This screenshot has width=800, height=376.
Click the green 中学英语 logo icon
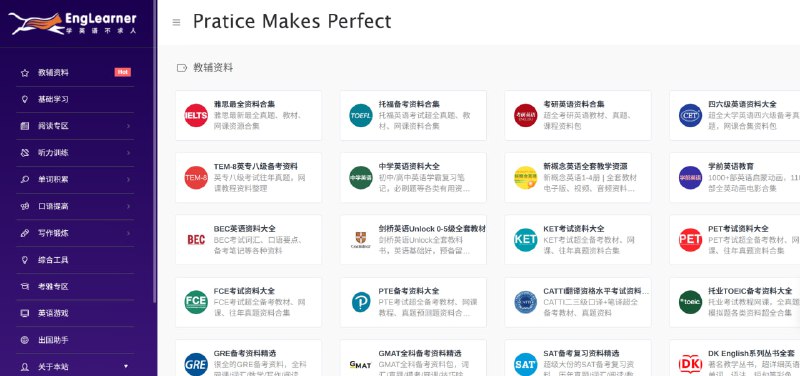(x=361, y=178)
